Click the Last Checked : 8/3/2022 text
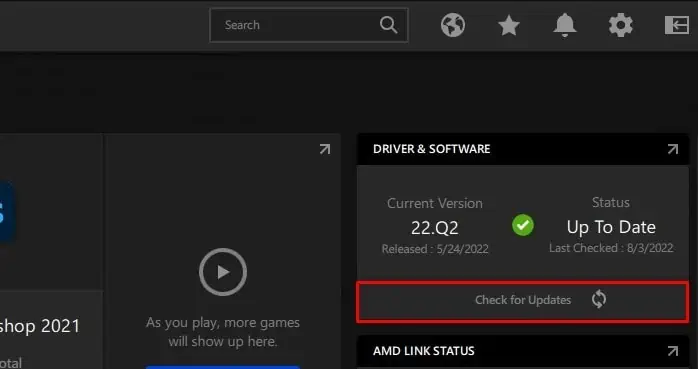This screenshot has width=698, height=369. pyautogui.click(x=611, y=248)
